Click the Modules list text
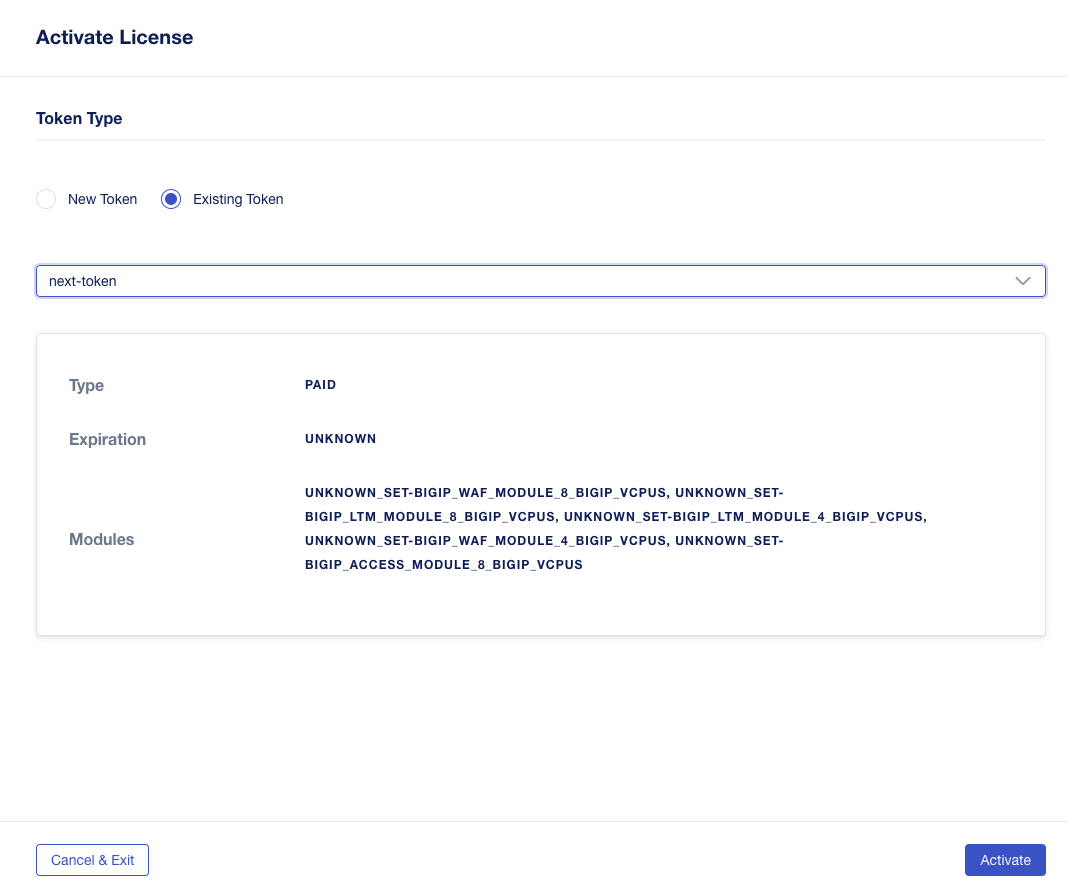1067x889 pixels. click(x=616, y=528)
